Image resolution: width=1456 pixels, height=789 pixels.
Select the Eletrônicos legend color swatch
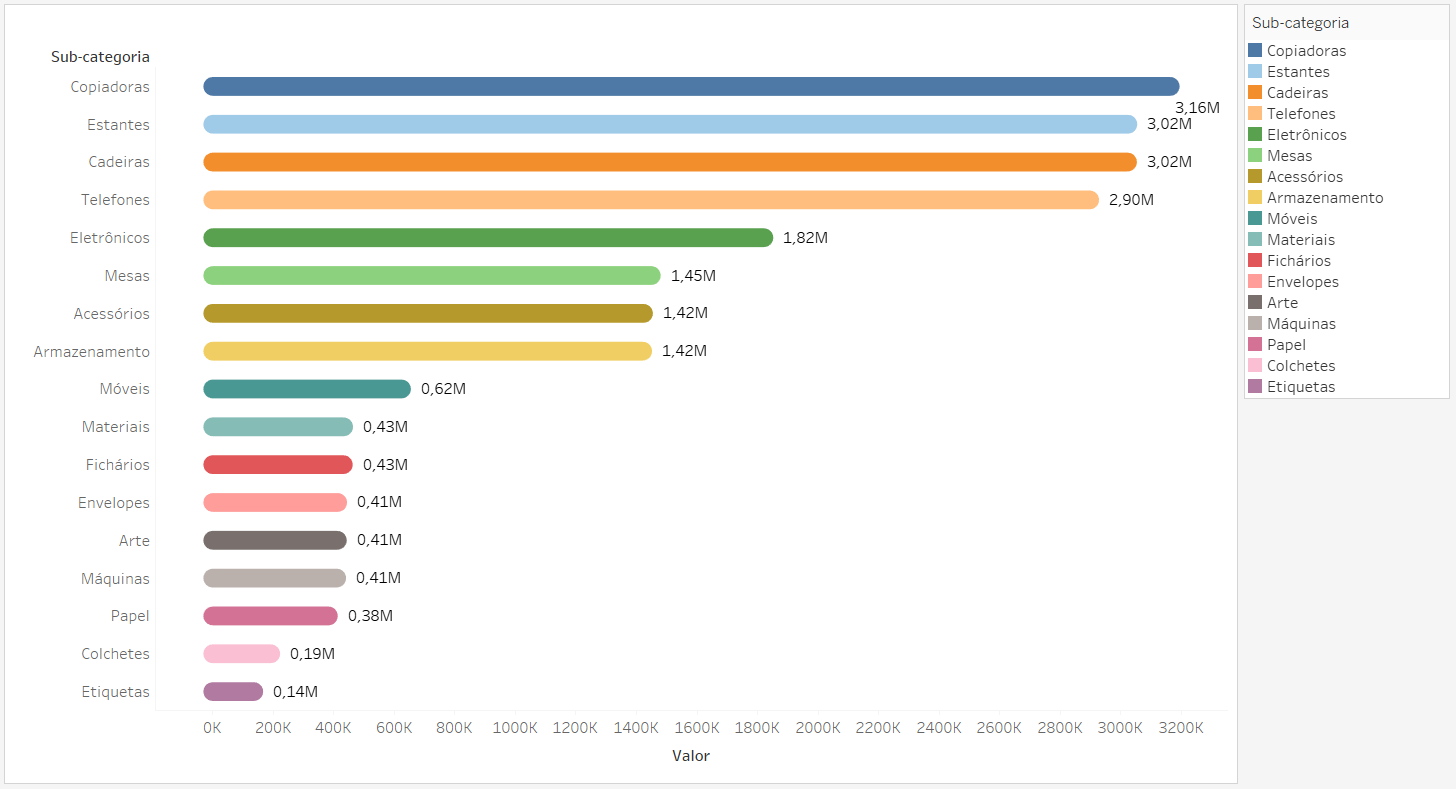(x=1255, y=134)
